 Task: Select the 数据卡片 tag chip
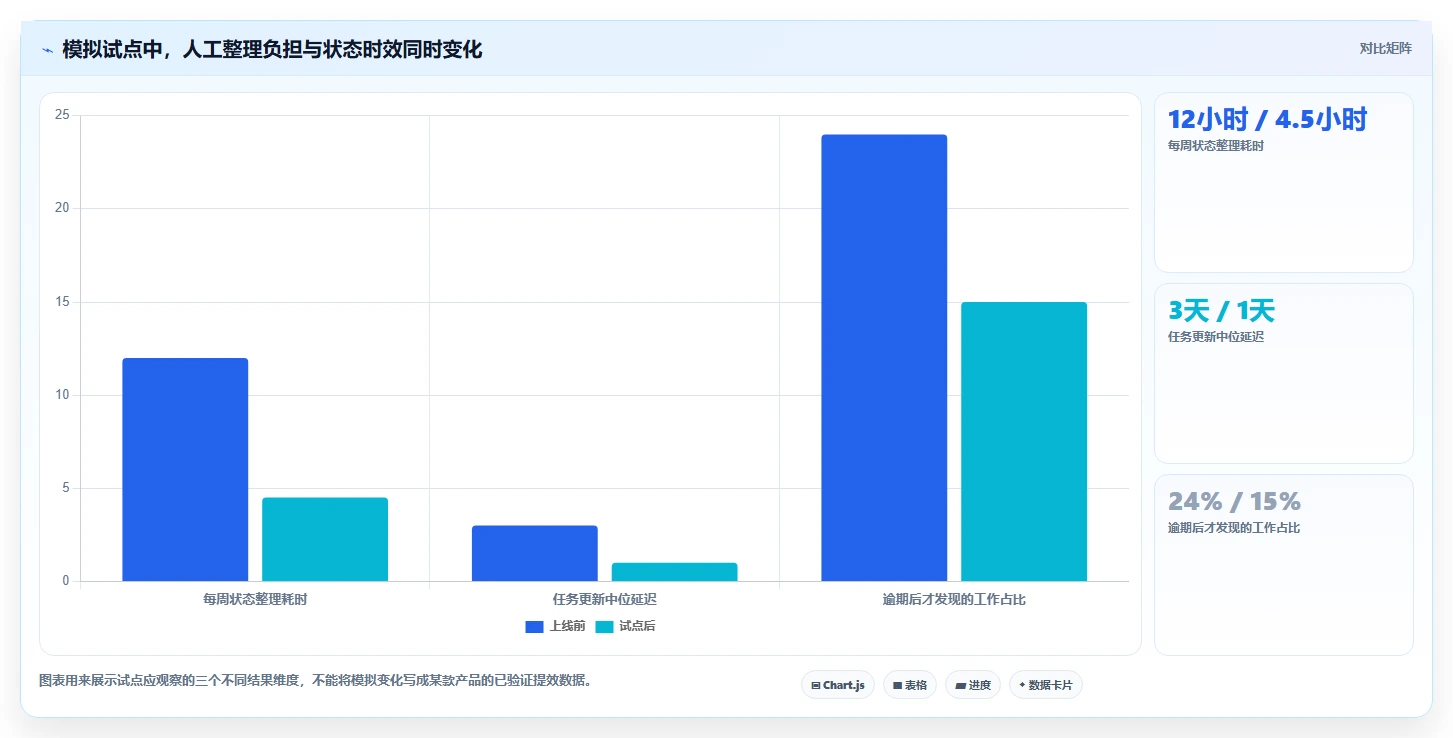pyautogui.click(x=1046, y=685)
